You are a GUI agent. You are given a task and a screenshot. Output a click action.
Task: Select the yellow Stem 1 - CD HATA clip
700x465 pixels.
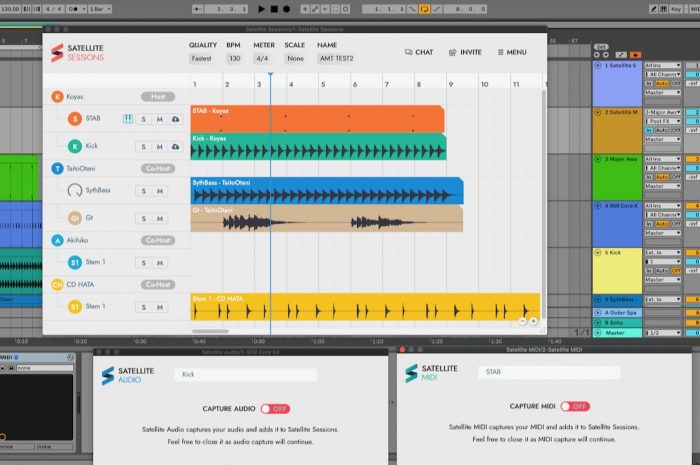[365, 307]
